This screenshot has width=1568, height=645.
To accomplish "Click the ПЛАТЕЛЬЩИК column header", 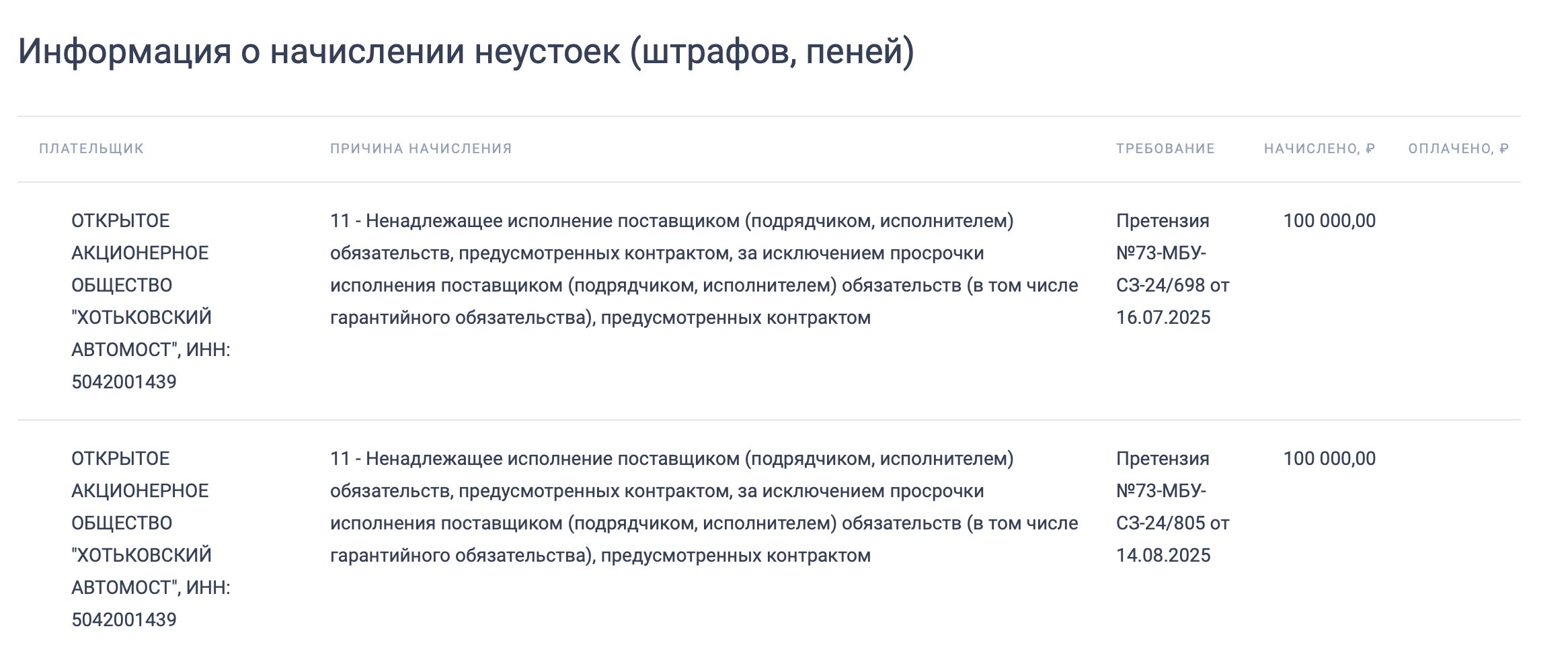I will 91,148.
